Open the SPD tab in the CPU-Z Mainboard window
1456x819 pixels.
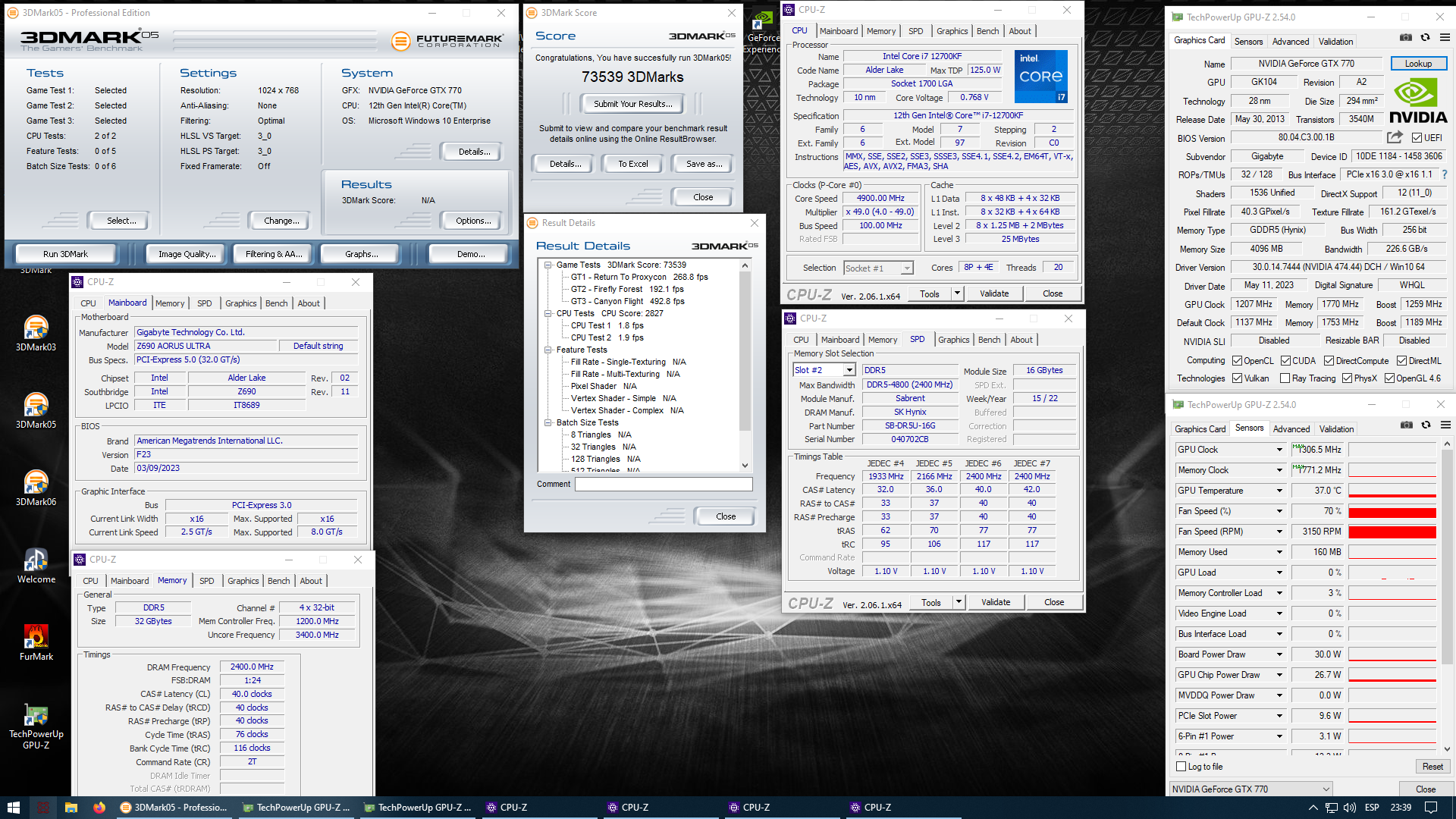(x=204, y=303)
